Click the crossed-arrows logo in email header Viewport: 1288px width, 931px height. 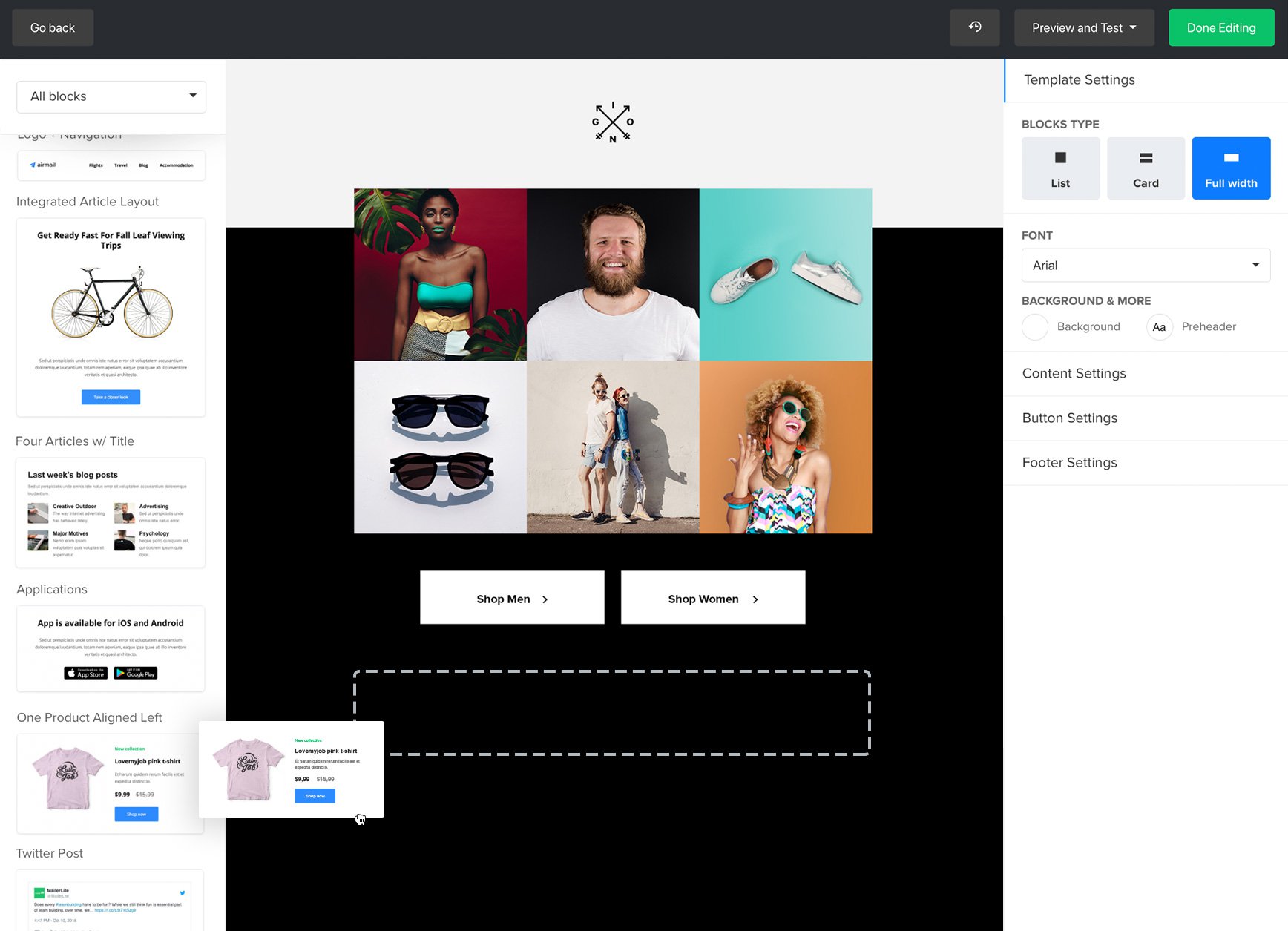click(x=613, y=122)
